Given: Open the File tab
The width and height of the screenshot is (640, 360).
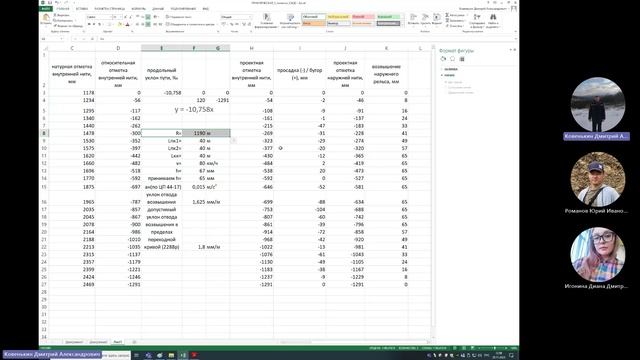Looking at the screenshot, I should click(46, 9).
